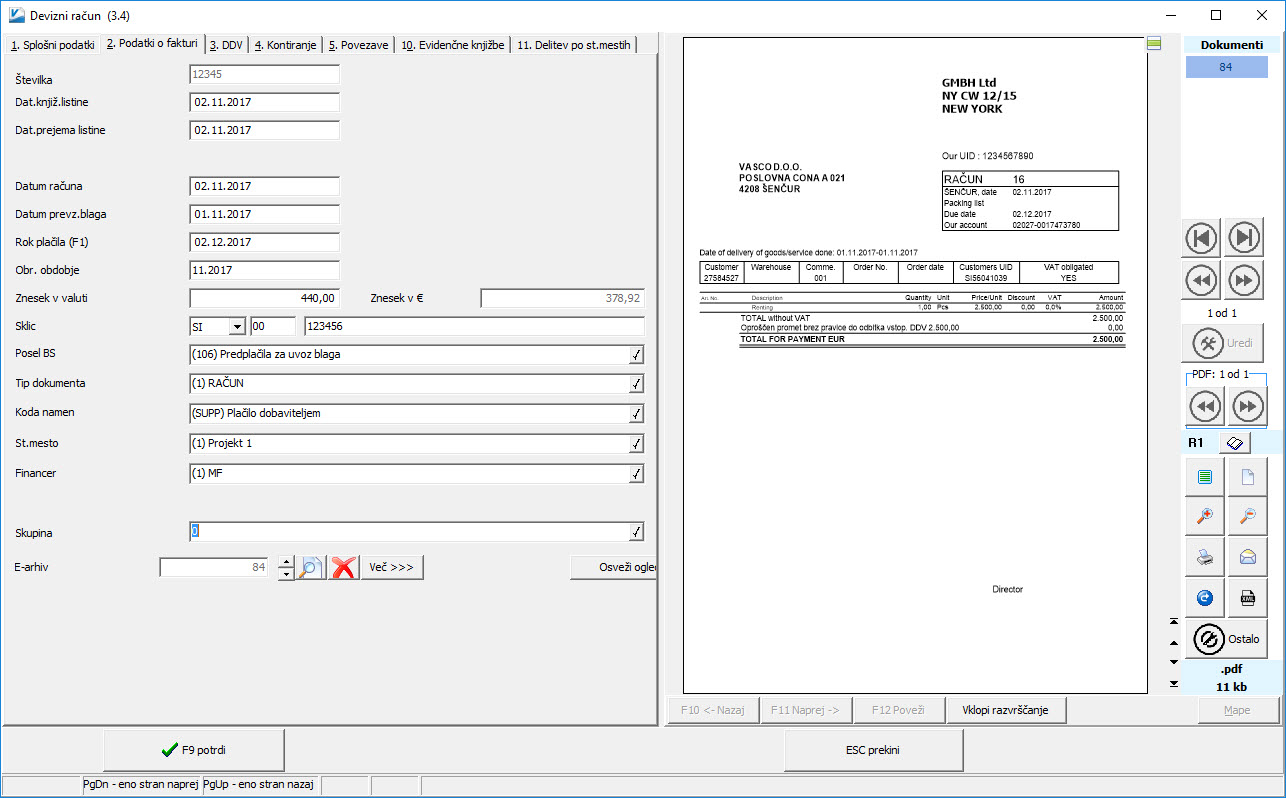The width and height of the screenshot is (1286, 798).
Task: Open the Povezave tab
Action: [x=359, y=45]
